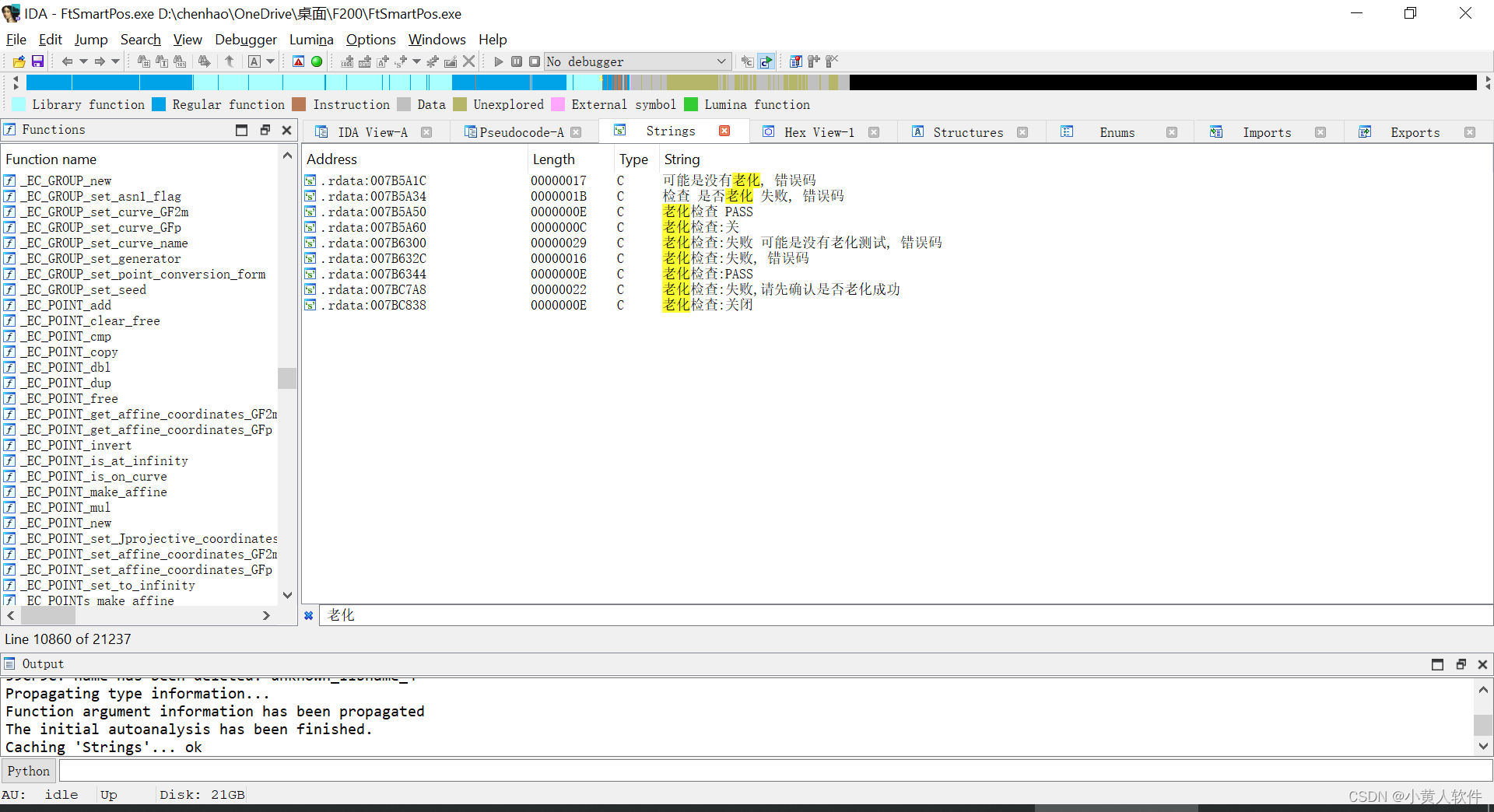Close the Enums tab

[x=1172, y=132]
